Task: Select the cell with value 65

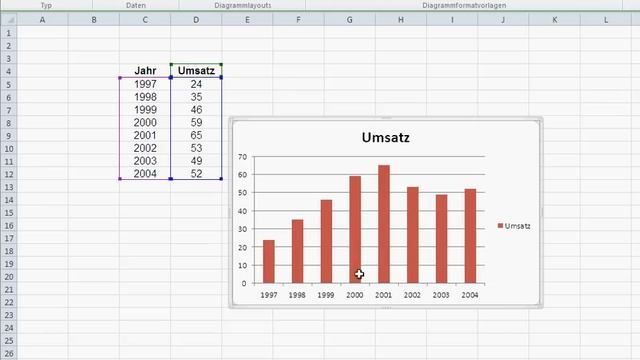Action: 196,135
